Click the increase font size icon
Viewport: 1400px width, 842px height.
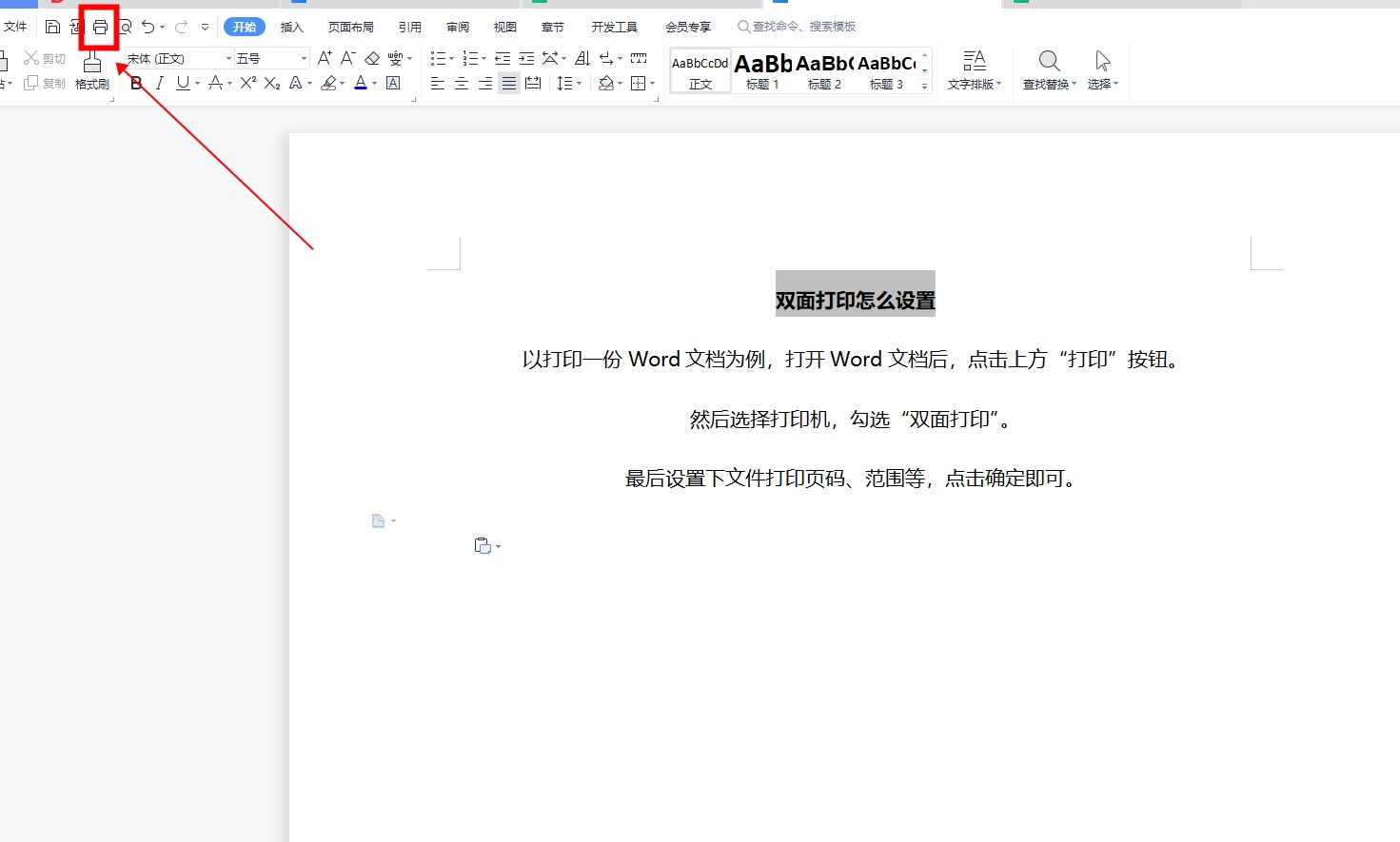[325, 58]
